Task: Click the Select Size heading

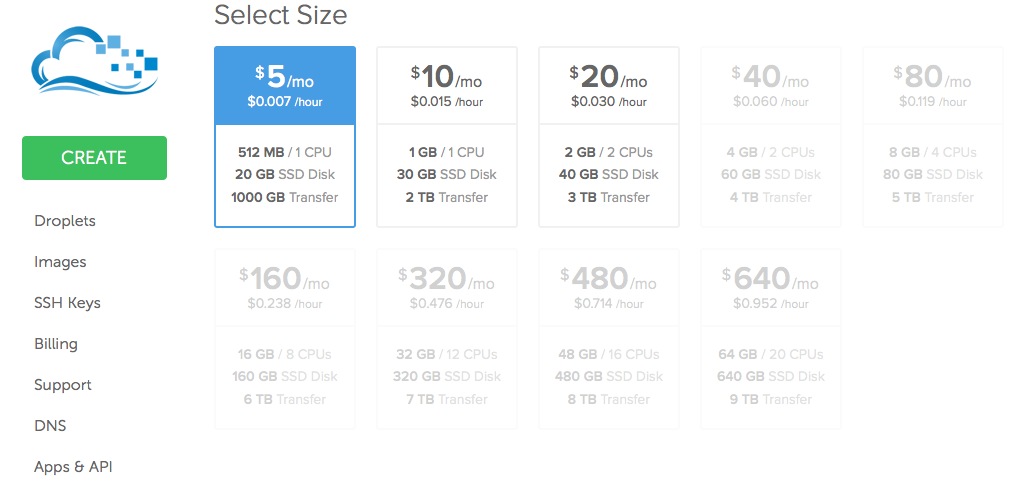Action: (x=281, y=14)
